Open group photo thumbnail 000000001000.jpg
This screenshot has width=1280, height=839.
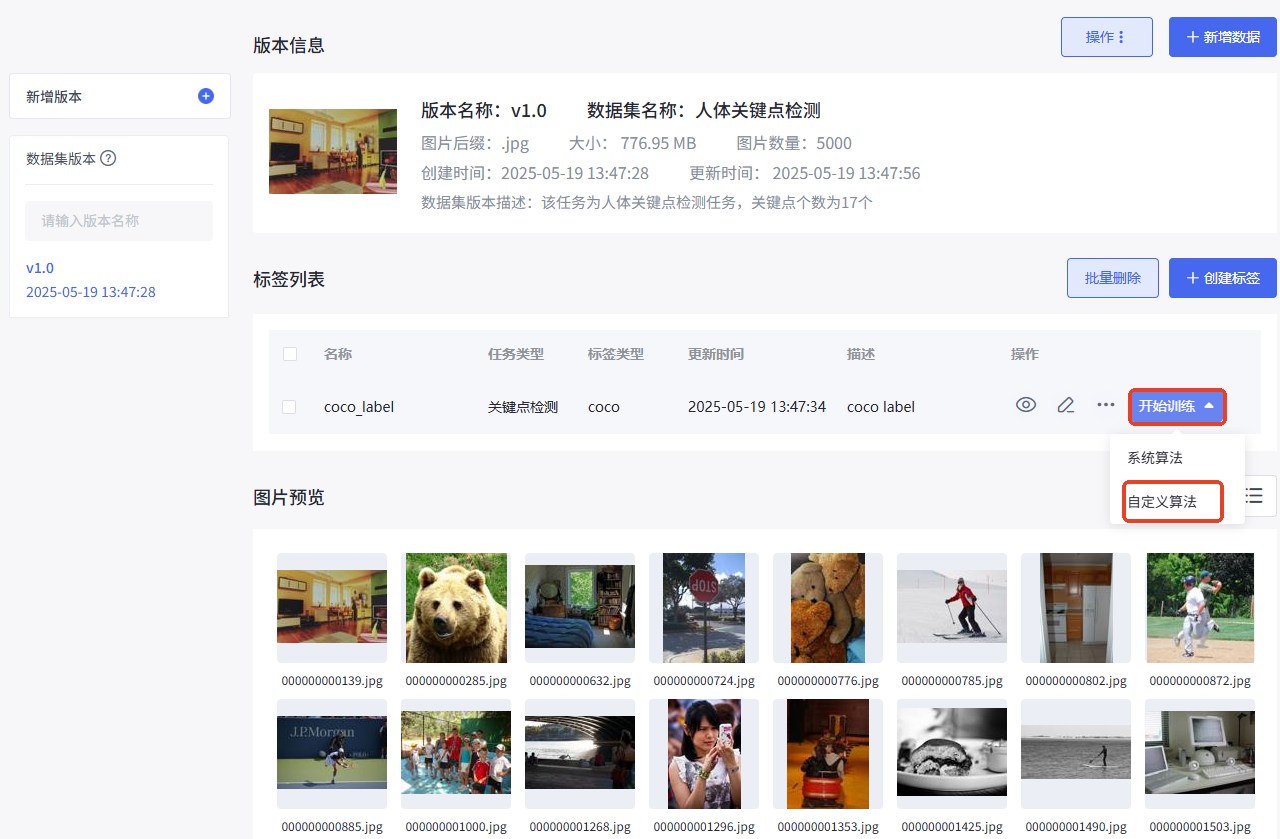456,753
